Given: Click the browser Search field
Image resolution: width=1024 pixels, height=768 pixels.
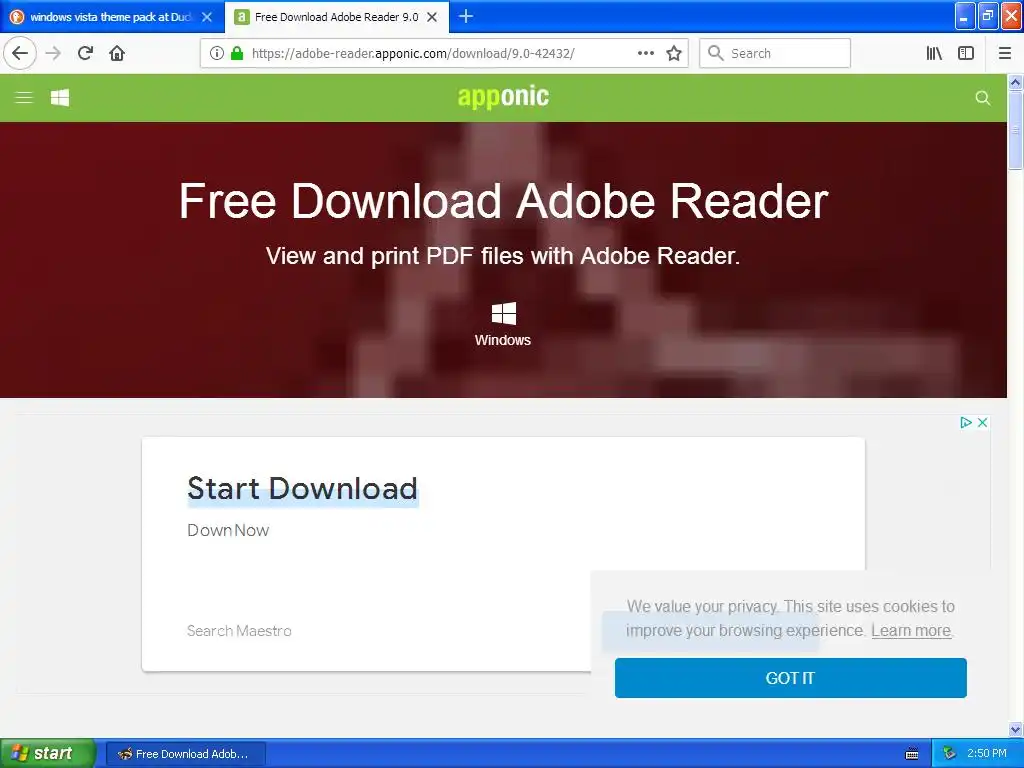Looking at the screenshot, I should click(x=775, y=53).
